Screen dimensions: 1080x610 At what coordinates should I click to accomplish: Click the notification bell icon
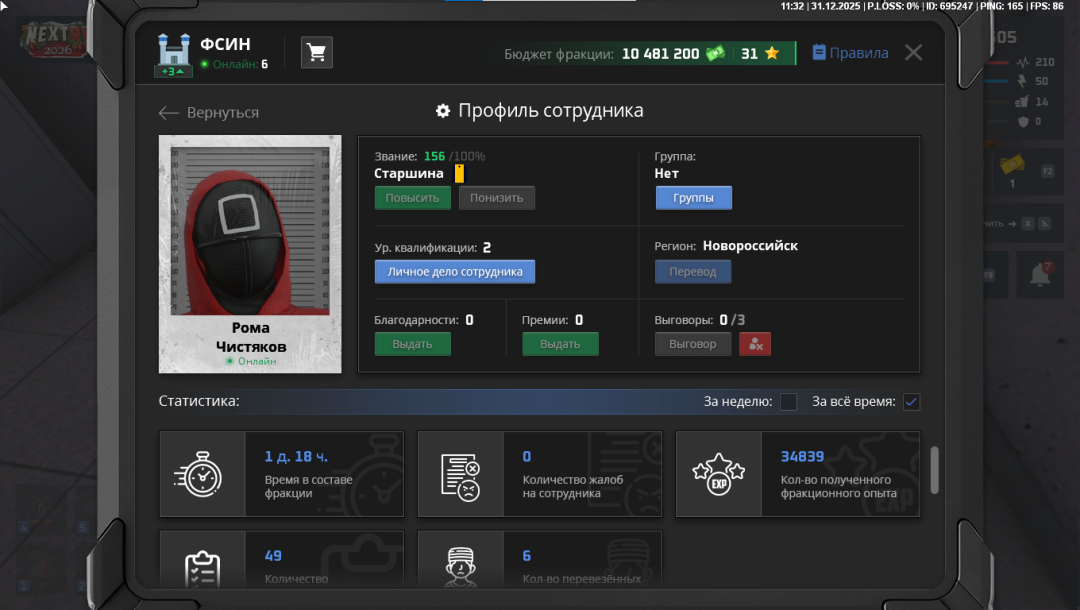click(1040, 274)
